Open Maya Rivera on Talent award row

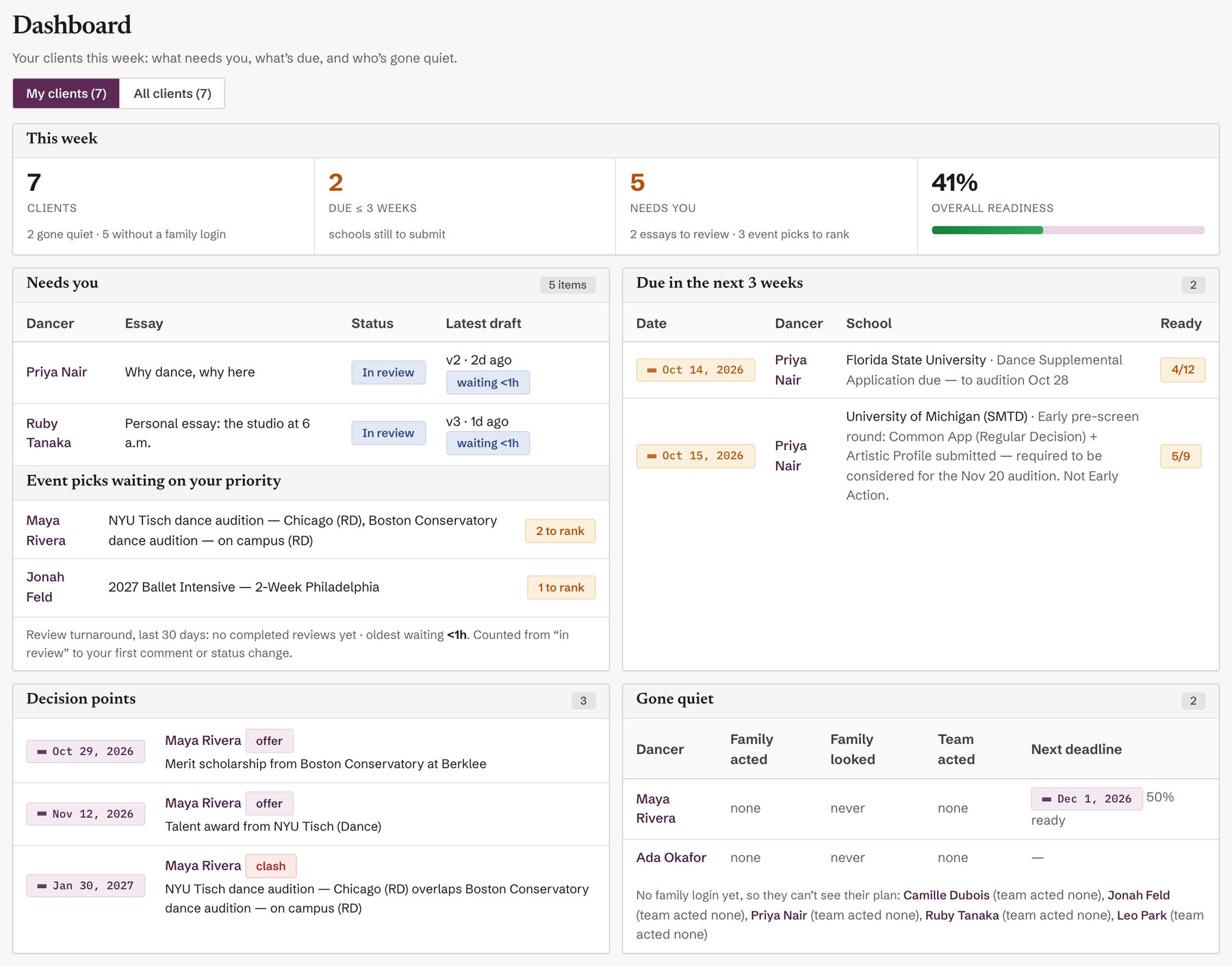click(x=203, y=803)
